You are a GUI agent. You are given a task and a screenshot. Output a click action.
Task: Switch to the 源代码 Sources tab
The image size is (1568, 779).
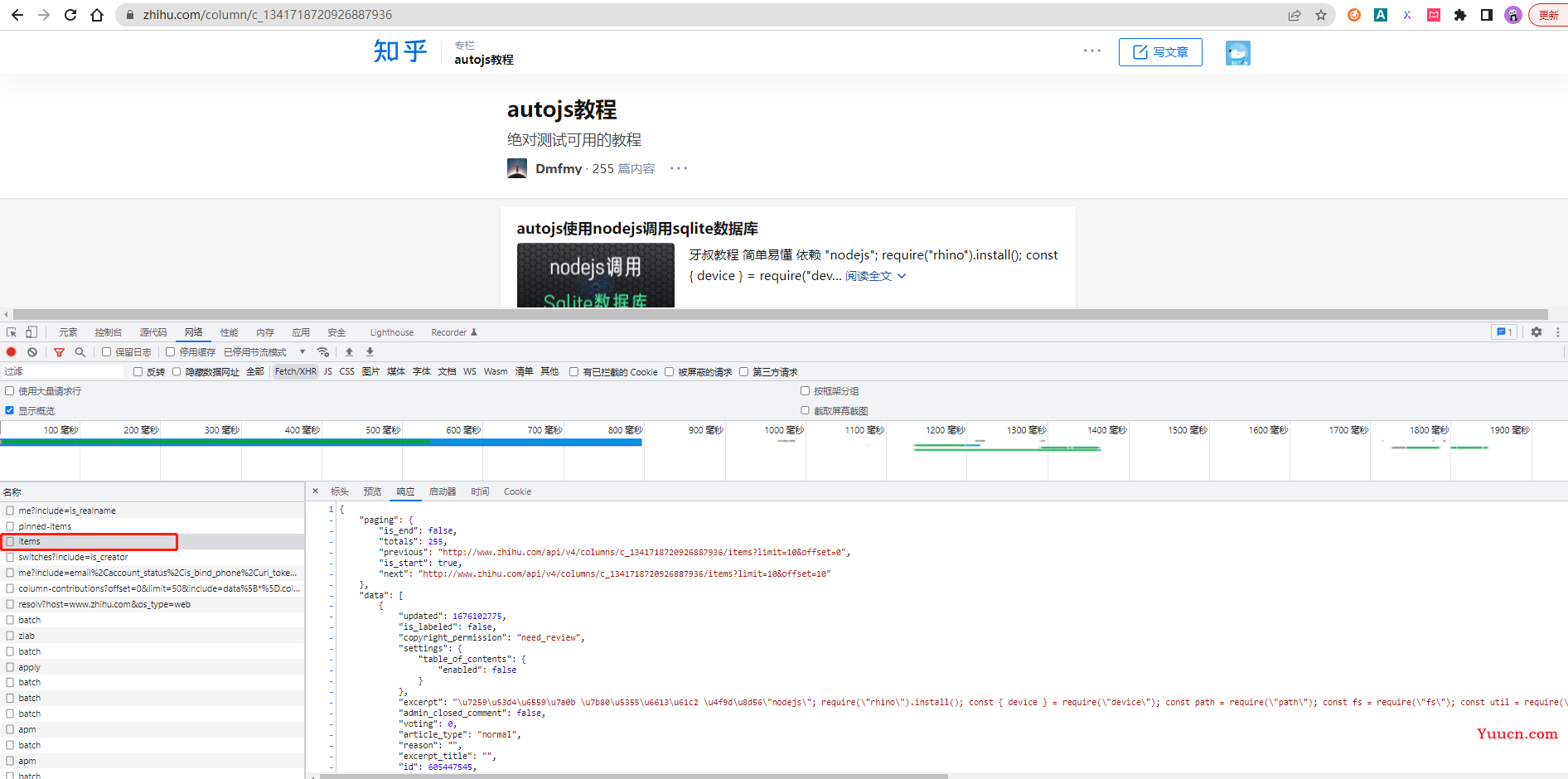[x=152, y=332]
